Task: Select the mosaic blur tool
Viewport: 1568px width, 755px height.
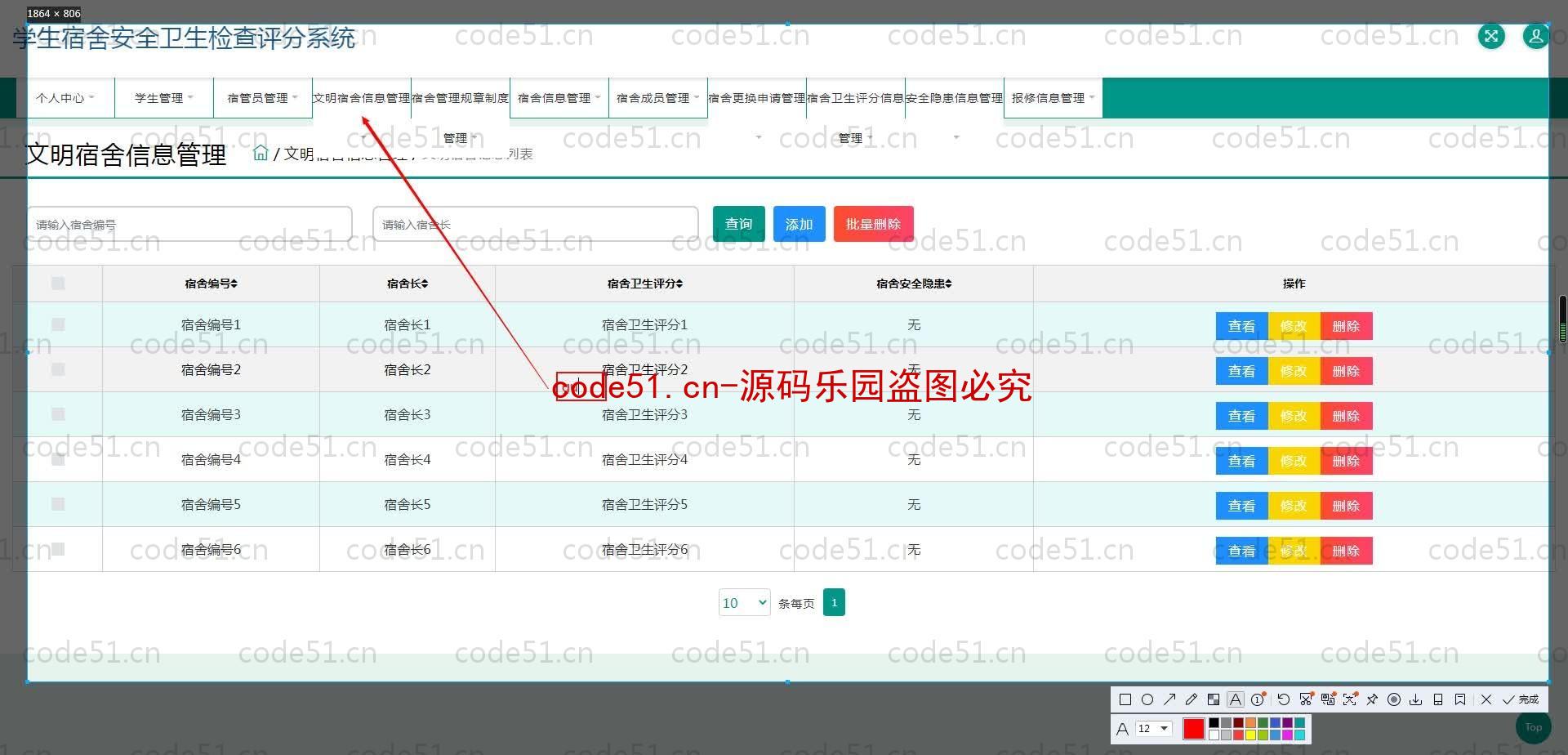Action: point(1213,699)
